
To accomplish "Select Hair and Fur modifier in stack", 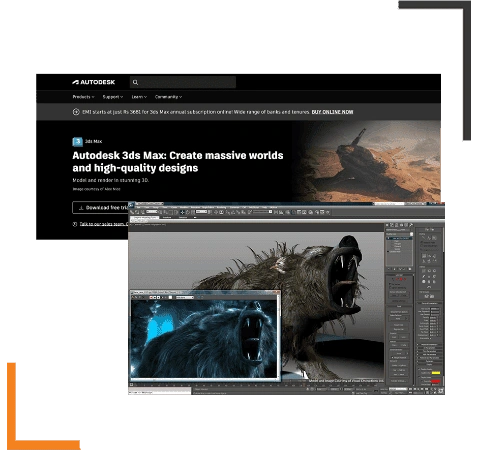I will (399, 238).
